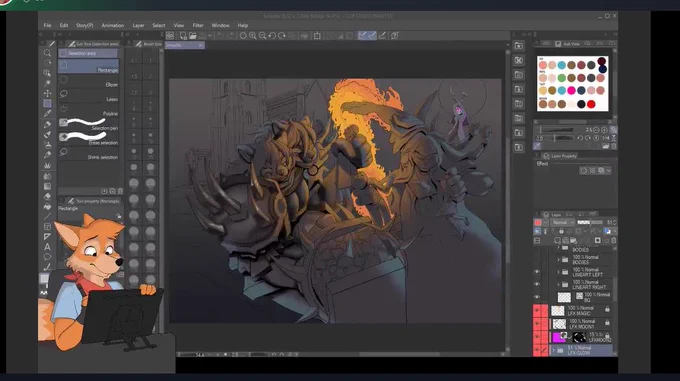Open the Window menu
Screen dimensions: 680x381
click(x=220, y=25)
